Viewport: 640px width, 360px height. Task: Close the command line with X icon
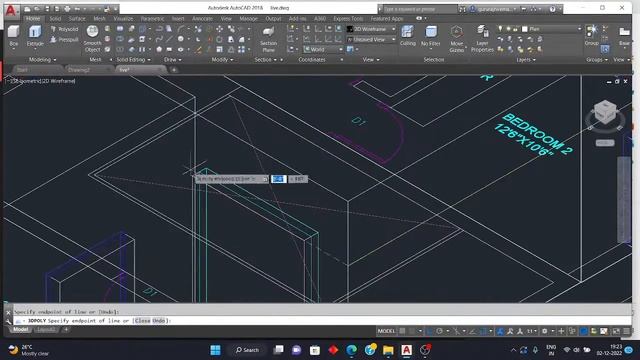[8, 312]
